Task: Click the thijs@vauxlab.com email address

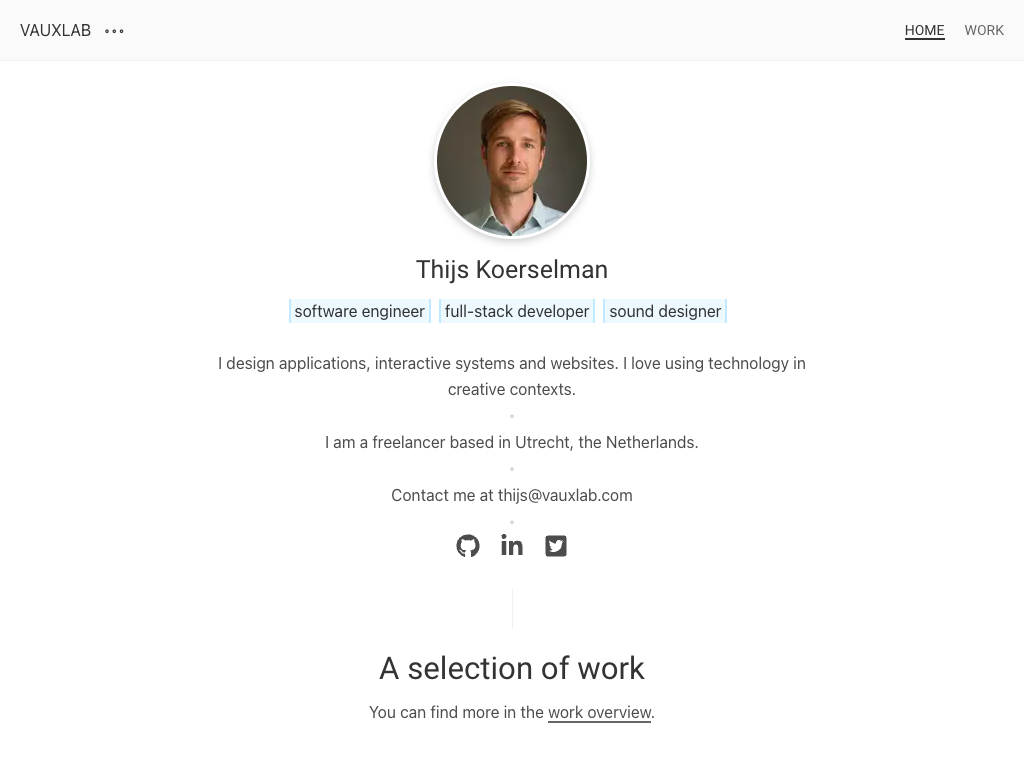Action: (565, 496)
